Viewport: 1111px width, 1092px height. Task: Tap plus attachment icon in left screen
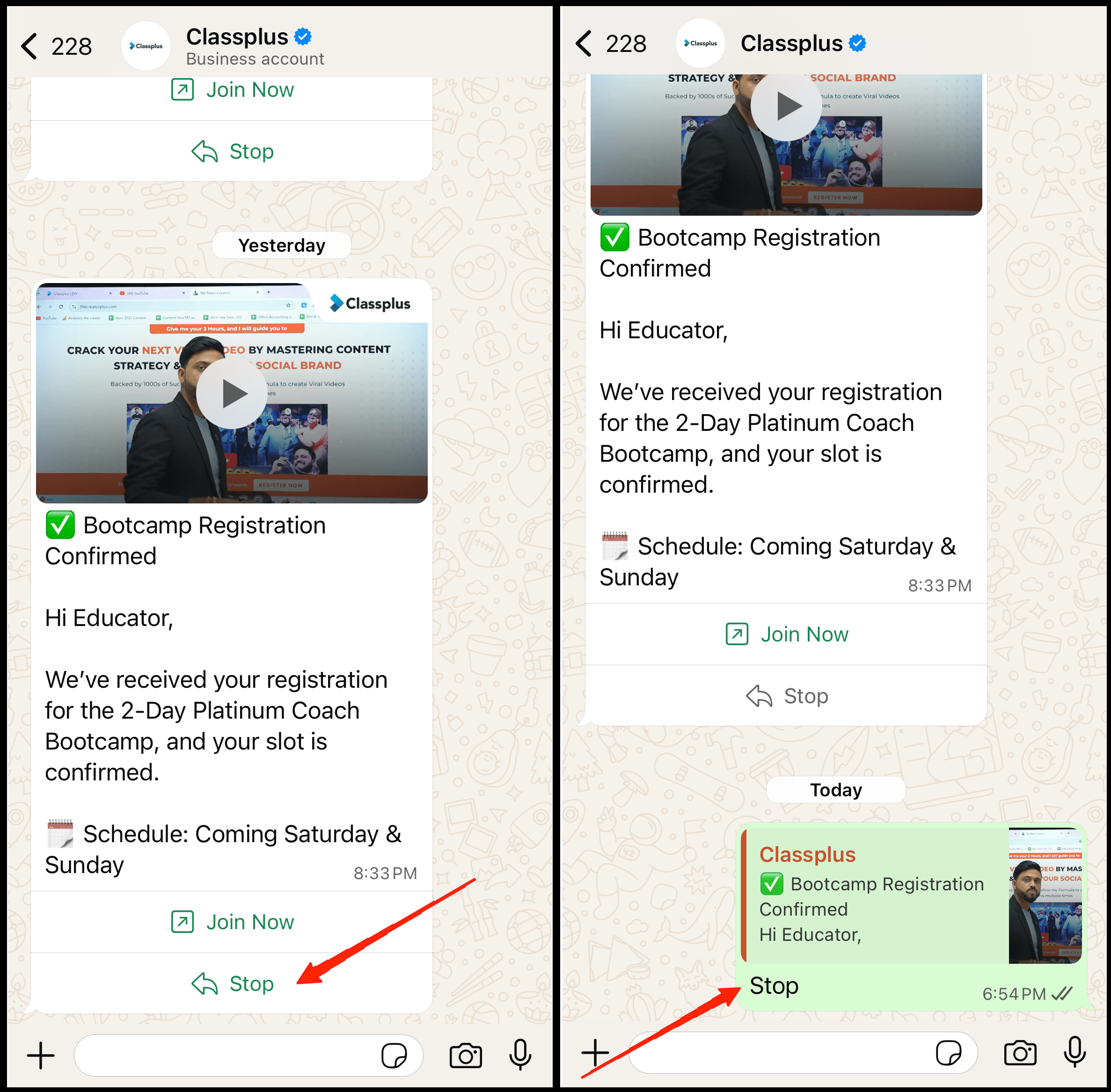pyautogui.click(x=41, y=1056)
